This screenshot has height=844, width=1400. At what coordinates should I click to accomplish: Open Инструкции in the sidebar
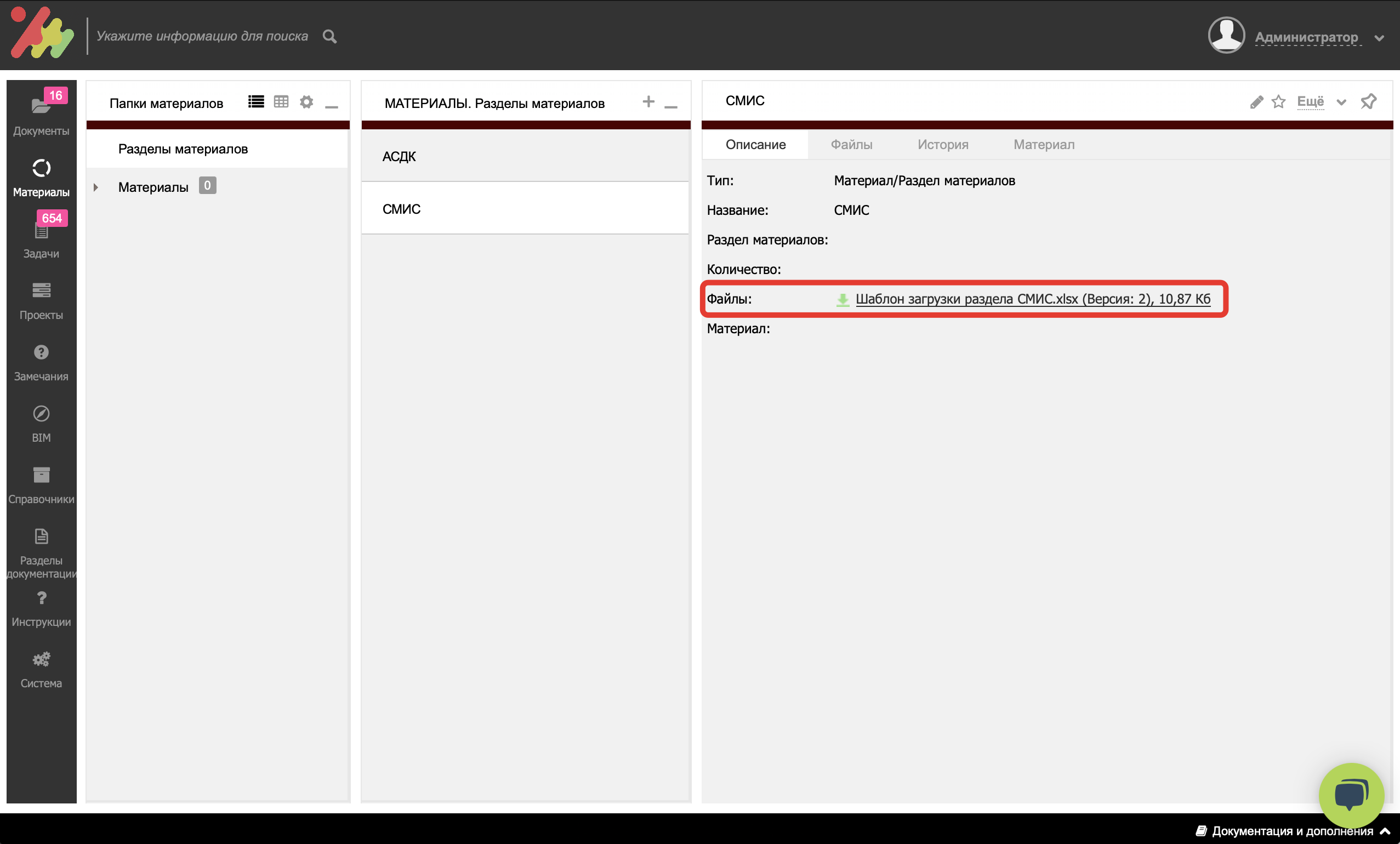[x=41, y=609]
